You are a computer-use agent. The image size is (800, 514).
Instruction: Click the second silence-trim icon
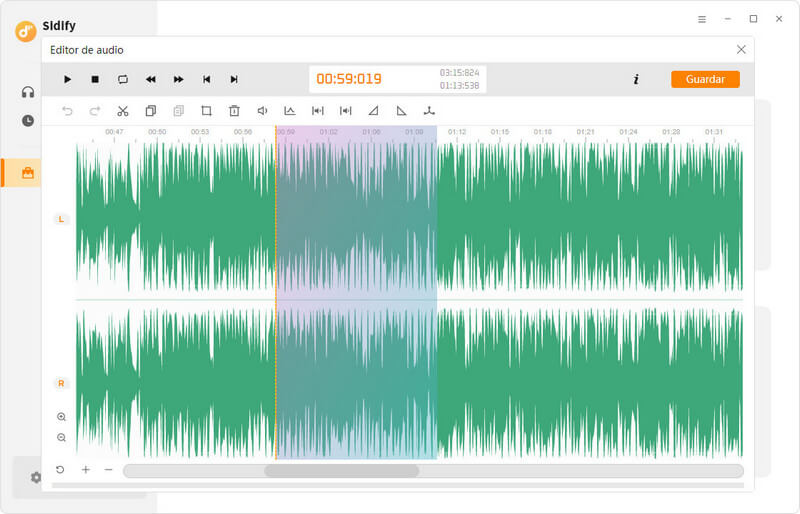(x=345, y=111)
